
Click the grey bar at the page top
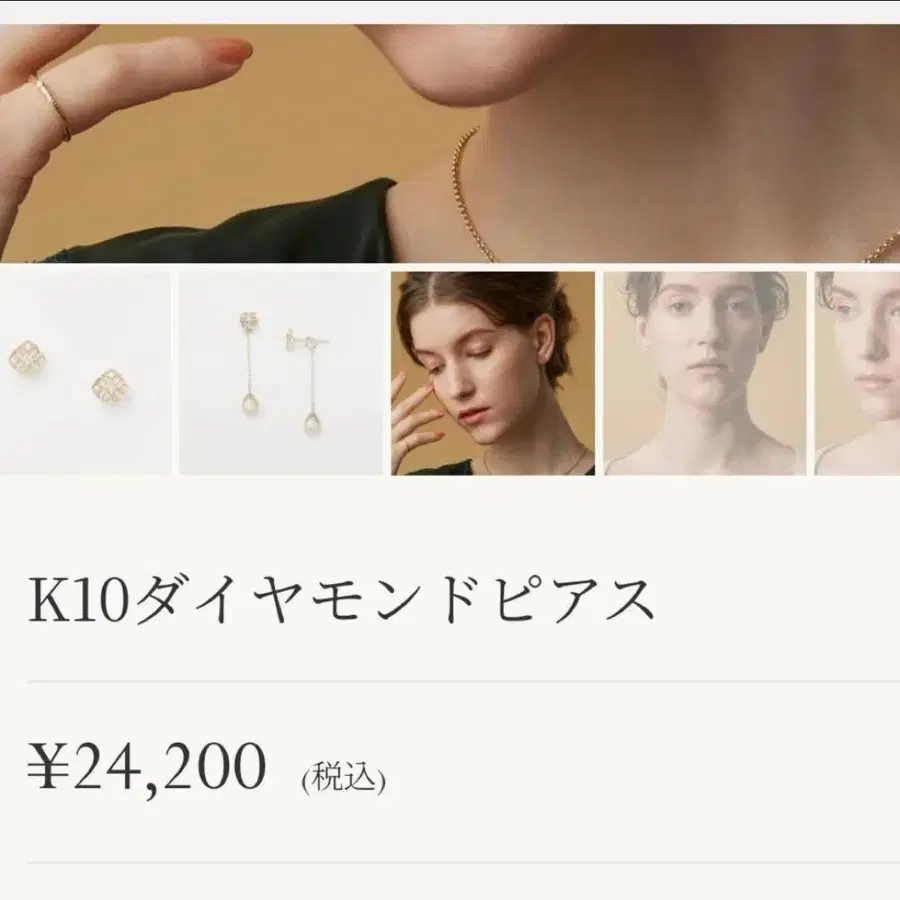pos(450,12)
